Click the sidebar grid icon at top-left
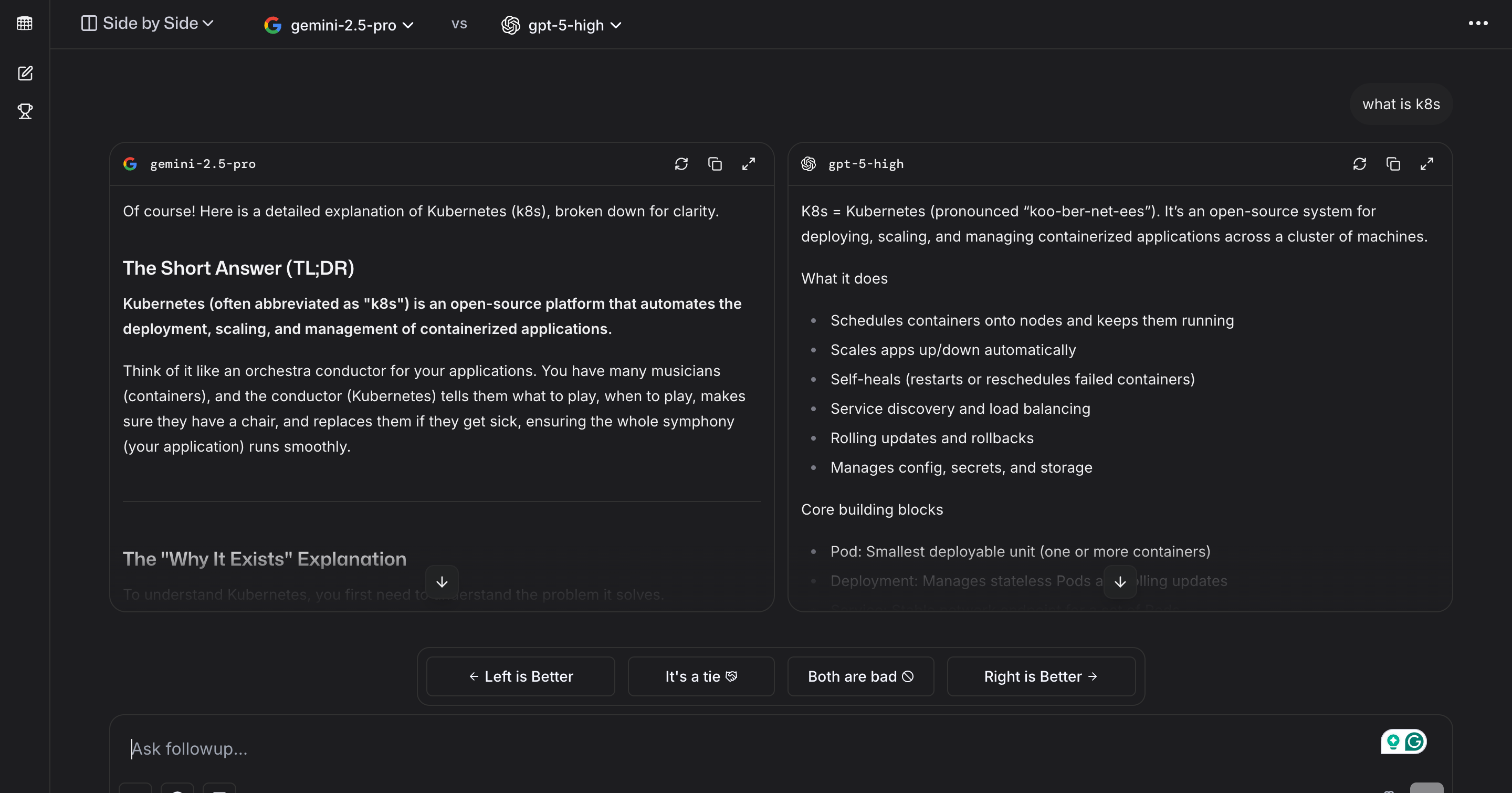 tap(25, 24)
